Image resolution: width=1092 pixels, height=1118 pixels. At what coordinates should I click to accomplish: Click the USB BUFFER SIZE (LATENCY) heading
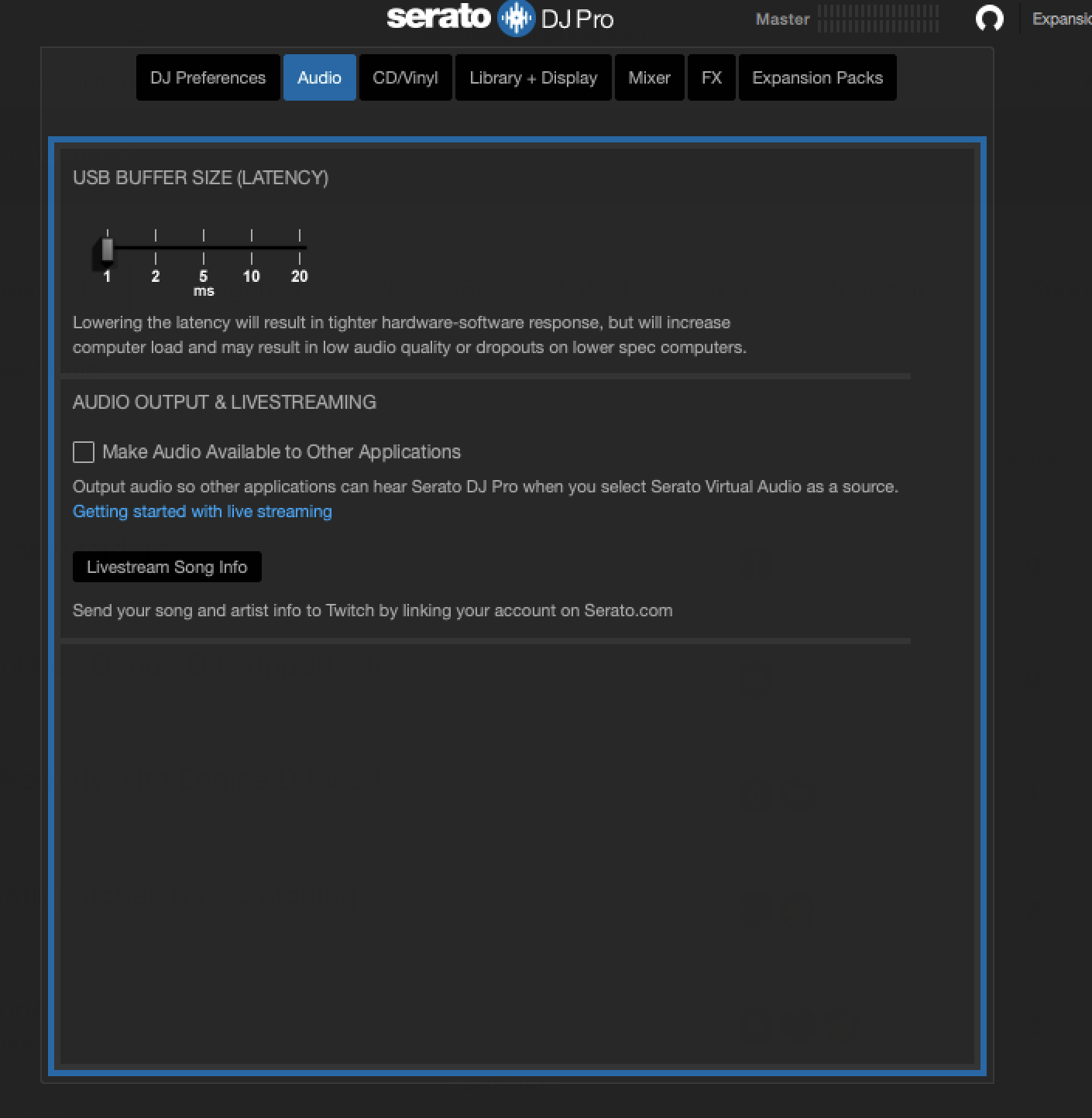[201, 177]
